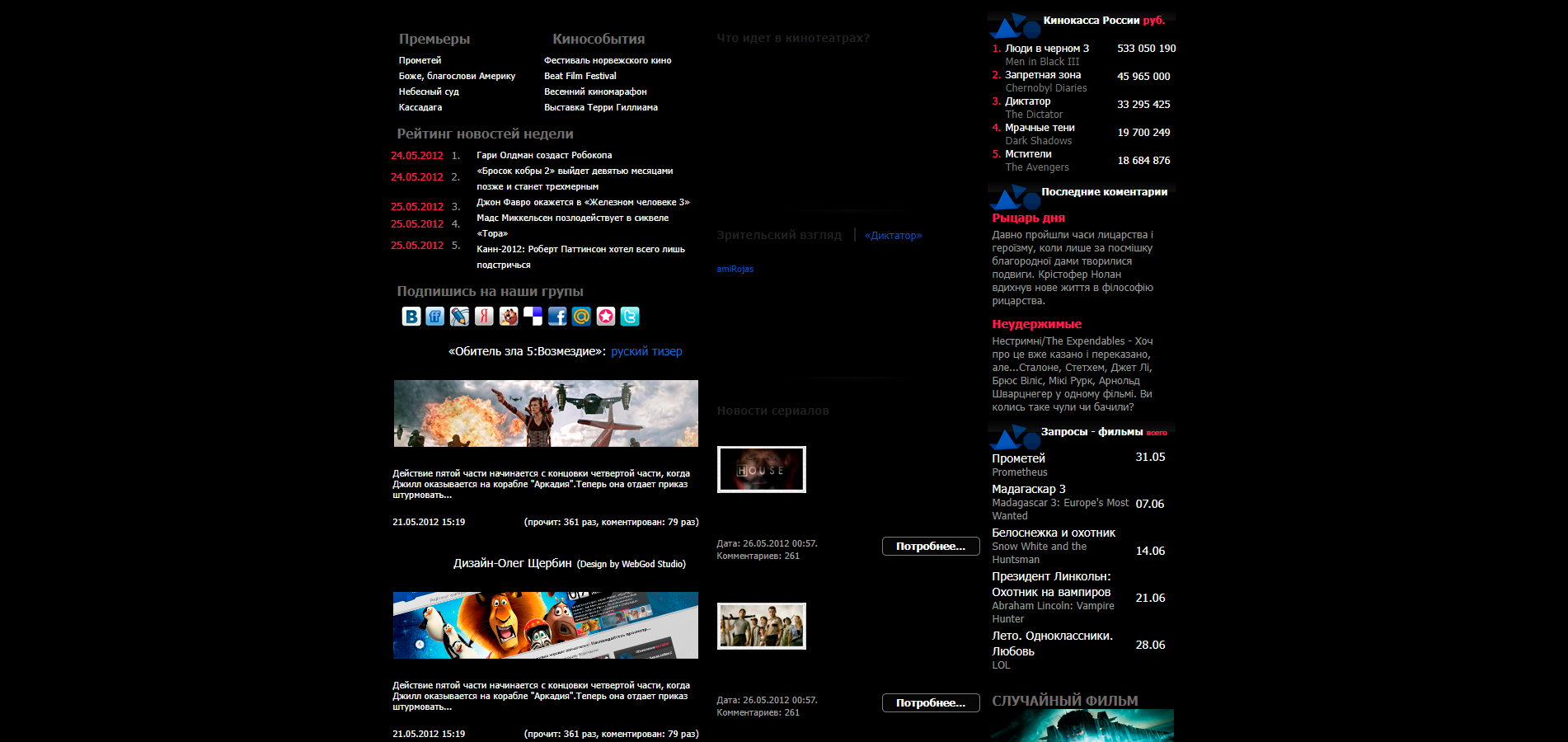The width and height of the screenshot is (1568, 742).
Task: Open the Mail.ru @ icon
Action: (581, 317)
